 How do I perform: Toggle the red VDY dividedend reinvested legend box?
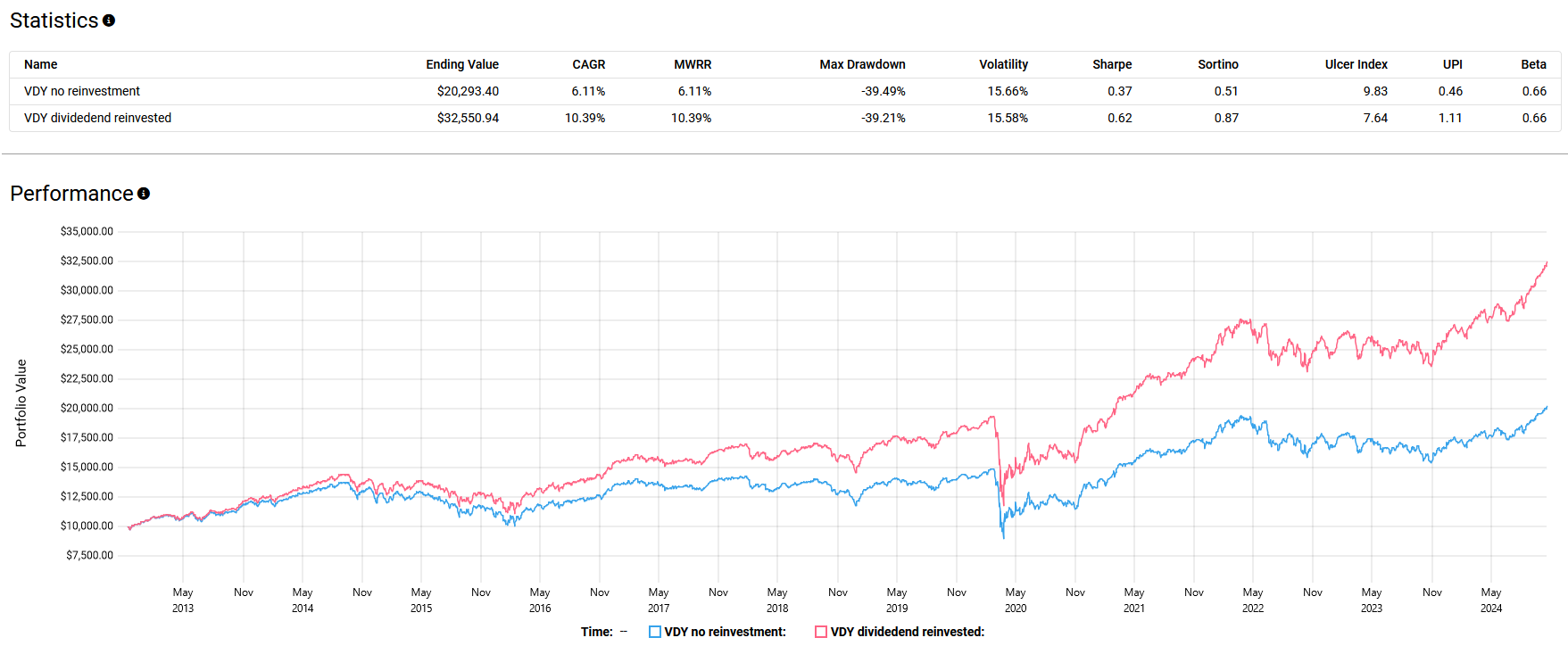tap(821, 632)
